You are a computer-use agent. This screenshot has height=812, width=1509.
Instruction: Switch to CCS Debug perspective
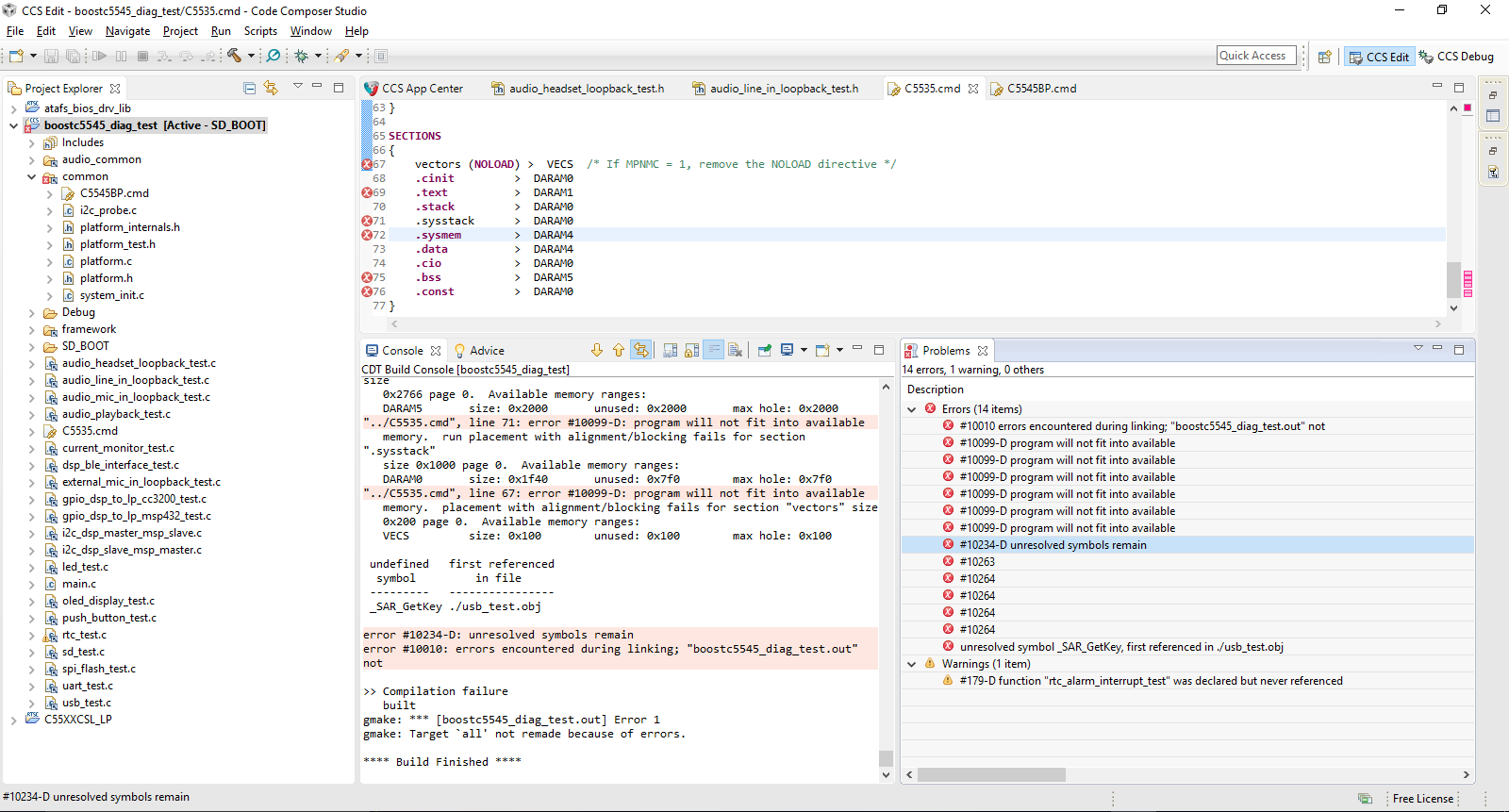1456,57
